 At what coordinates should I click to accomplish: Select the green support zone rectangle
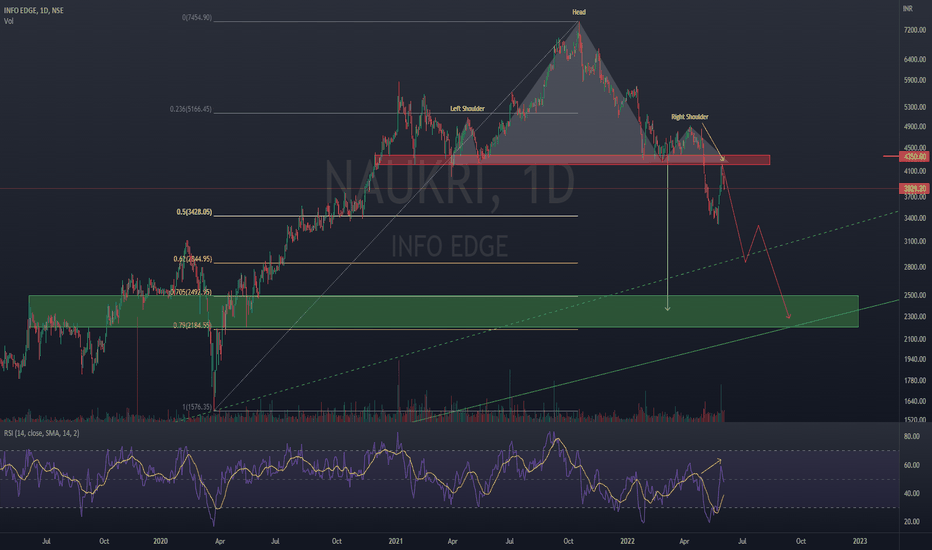(x=443, y=311)
